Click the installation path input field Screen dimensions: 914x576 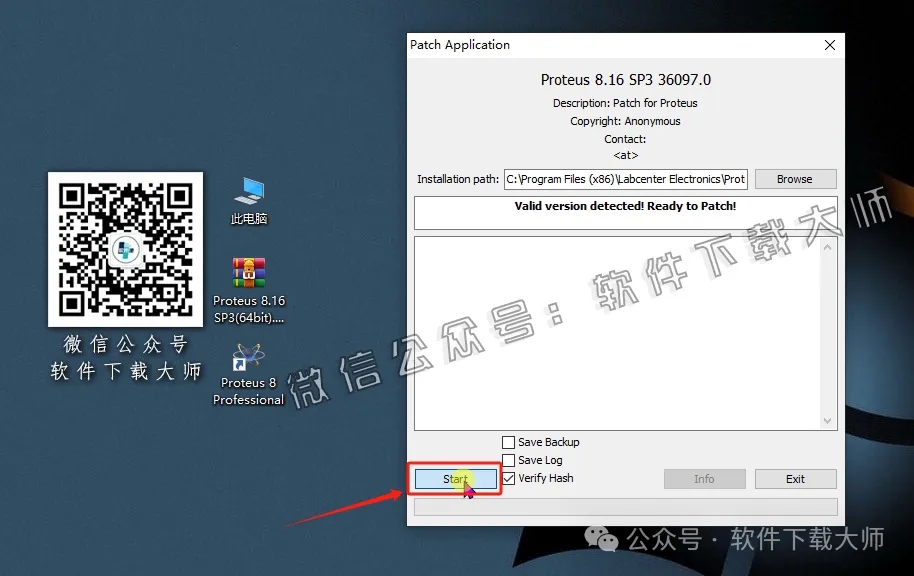(625, 178)
